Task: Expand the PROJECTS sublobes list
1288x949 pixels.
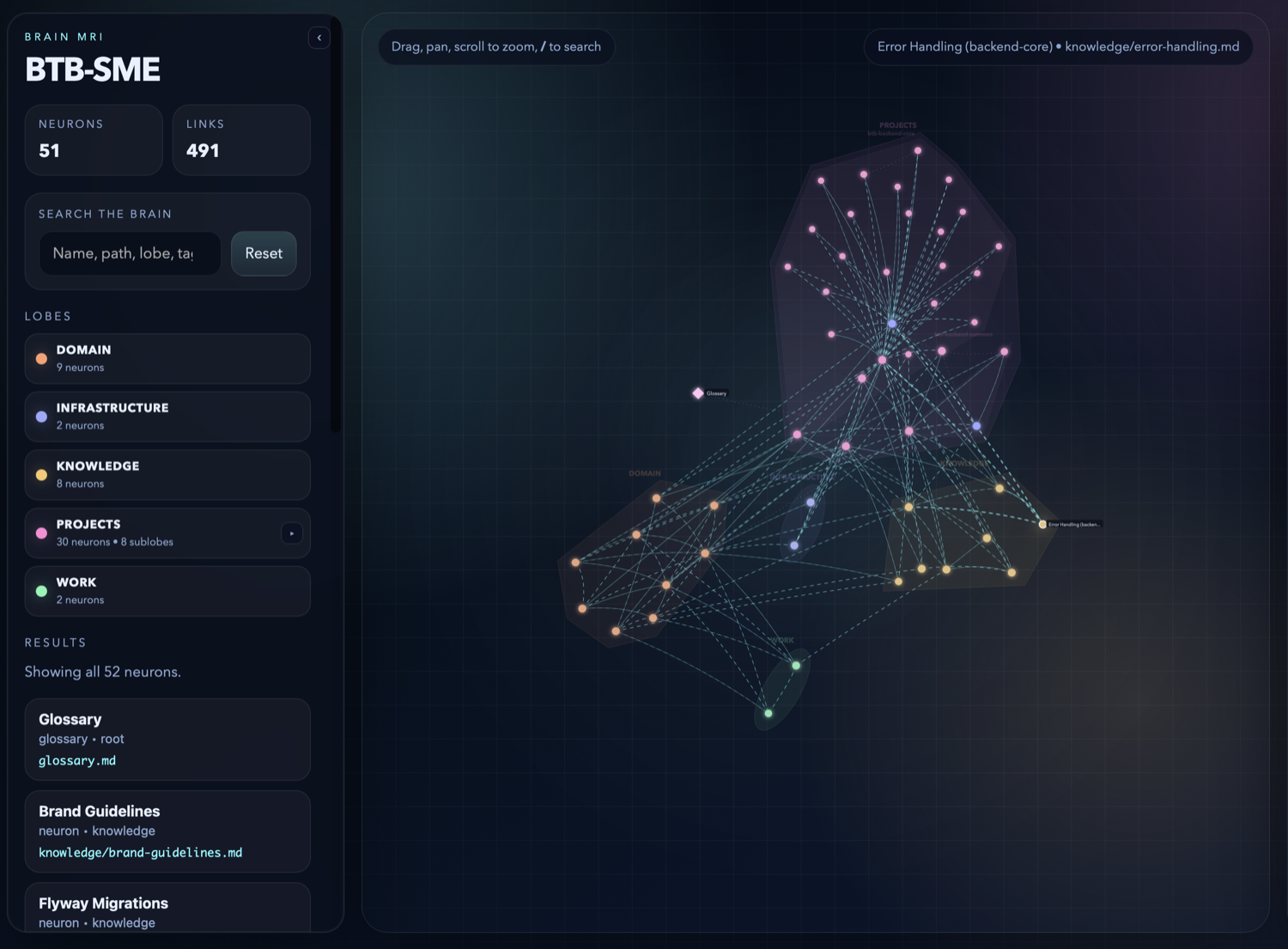Action: point(292,532)
